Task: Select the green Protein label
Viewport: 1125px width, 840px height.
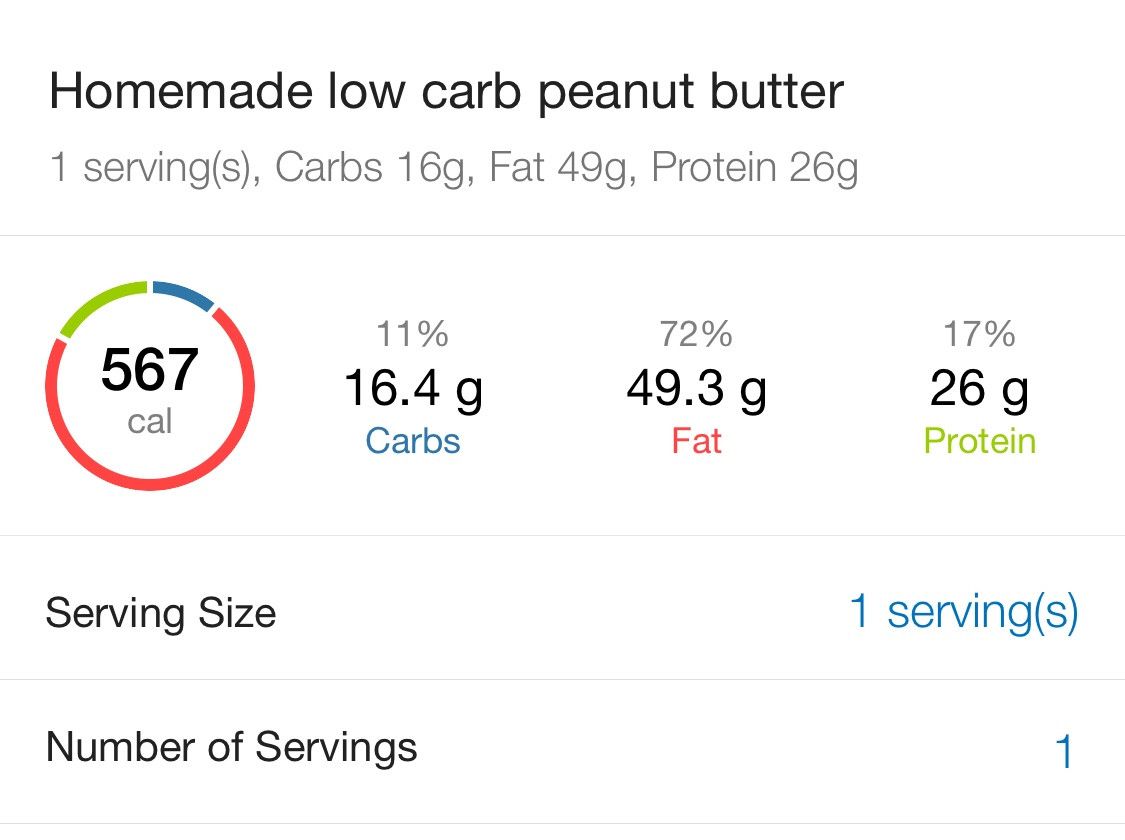Action: 979,441
